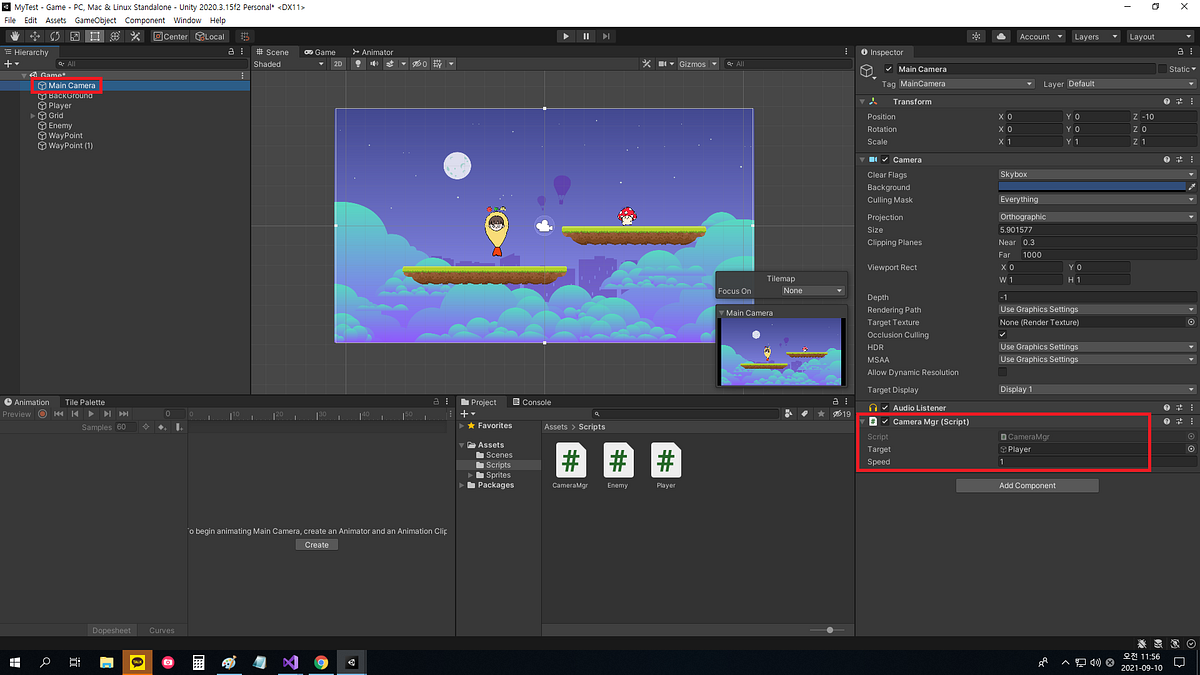Image resolution: width=1200 pixels, height=675 pixels.
Task: Select the Scale tool
Action: (x=74, y=36)
